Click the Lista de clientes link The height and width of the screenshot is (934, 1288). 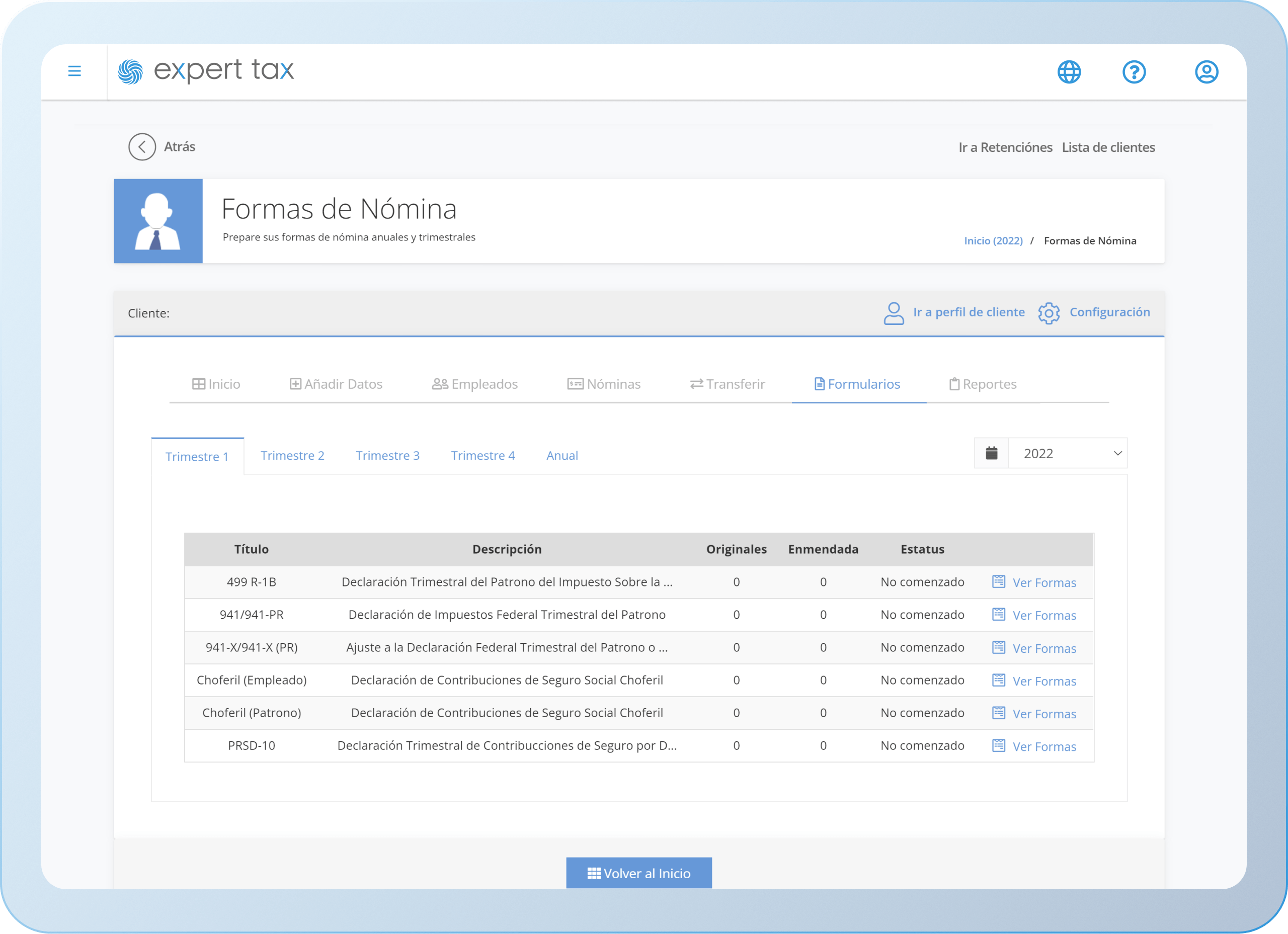tap(1108, 148)
